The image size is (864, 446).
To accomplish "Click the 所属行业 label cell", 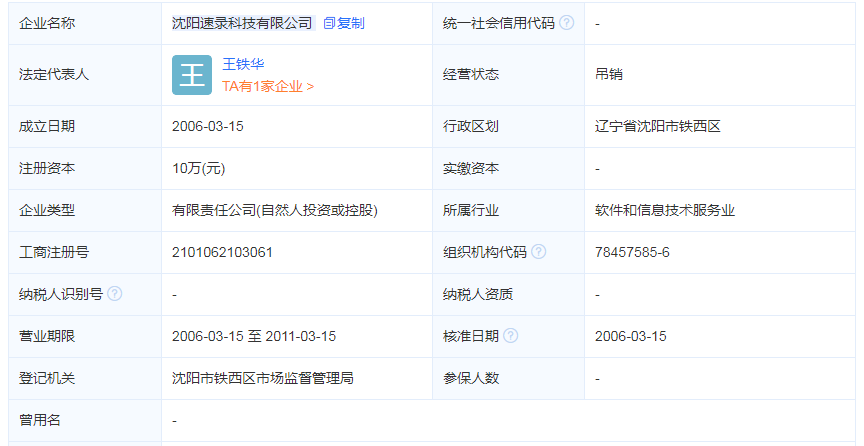I will pos(509,210).
